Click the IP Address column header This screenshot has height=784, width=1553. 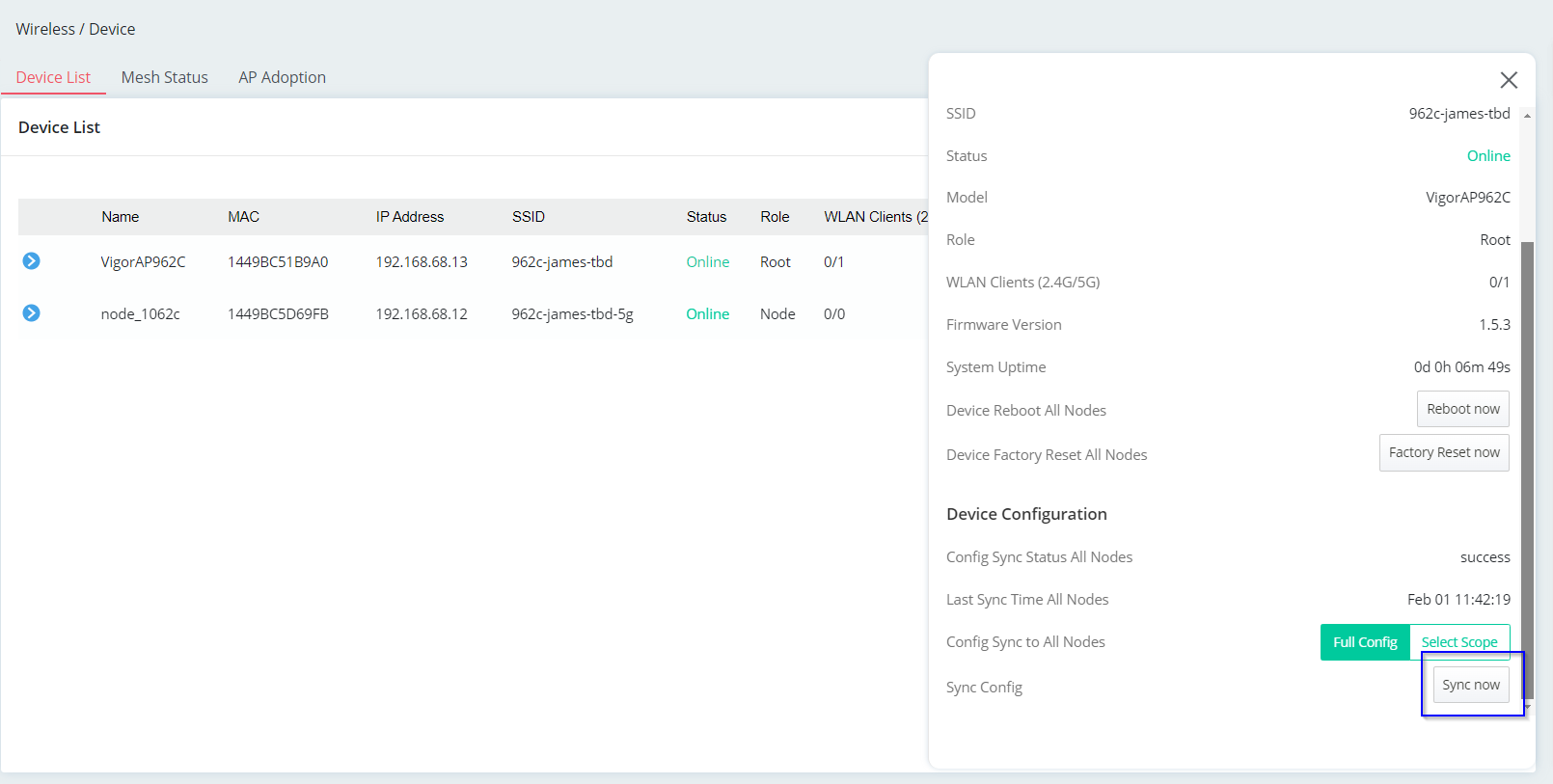coord(410,217)
